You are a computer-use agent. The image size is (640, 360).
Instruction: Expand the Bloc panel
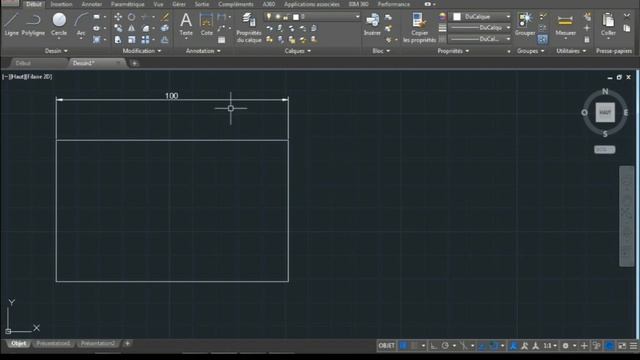(x=381, y=51)
